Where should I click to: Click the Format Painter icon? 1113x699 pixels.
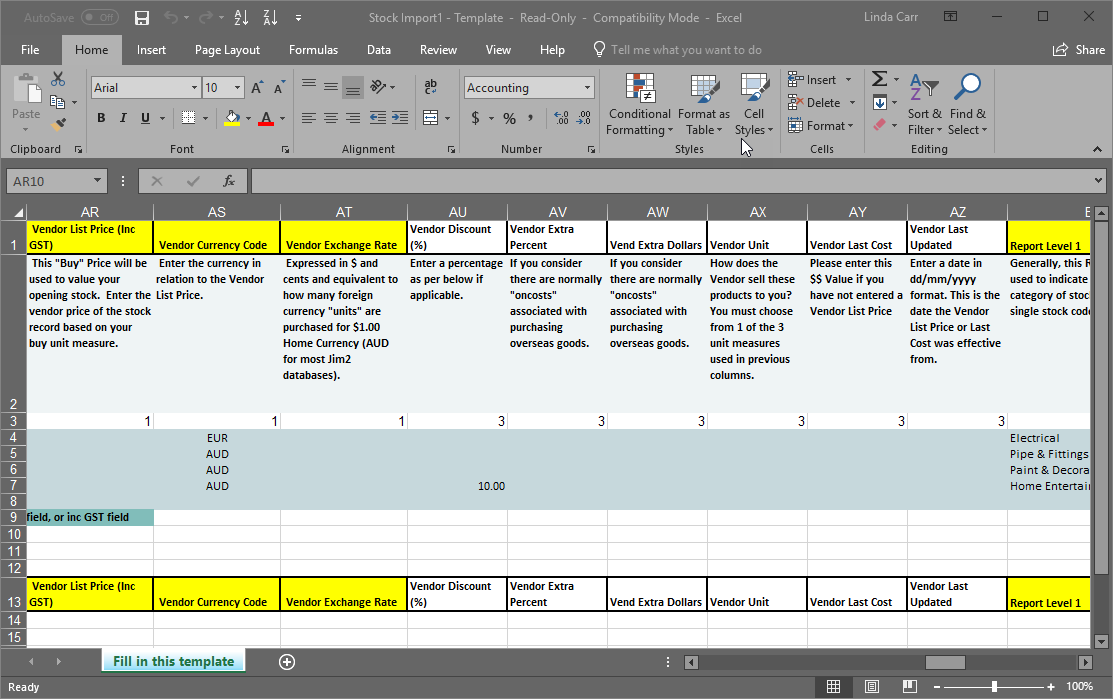[58, 125]
